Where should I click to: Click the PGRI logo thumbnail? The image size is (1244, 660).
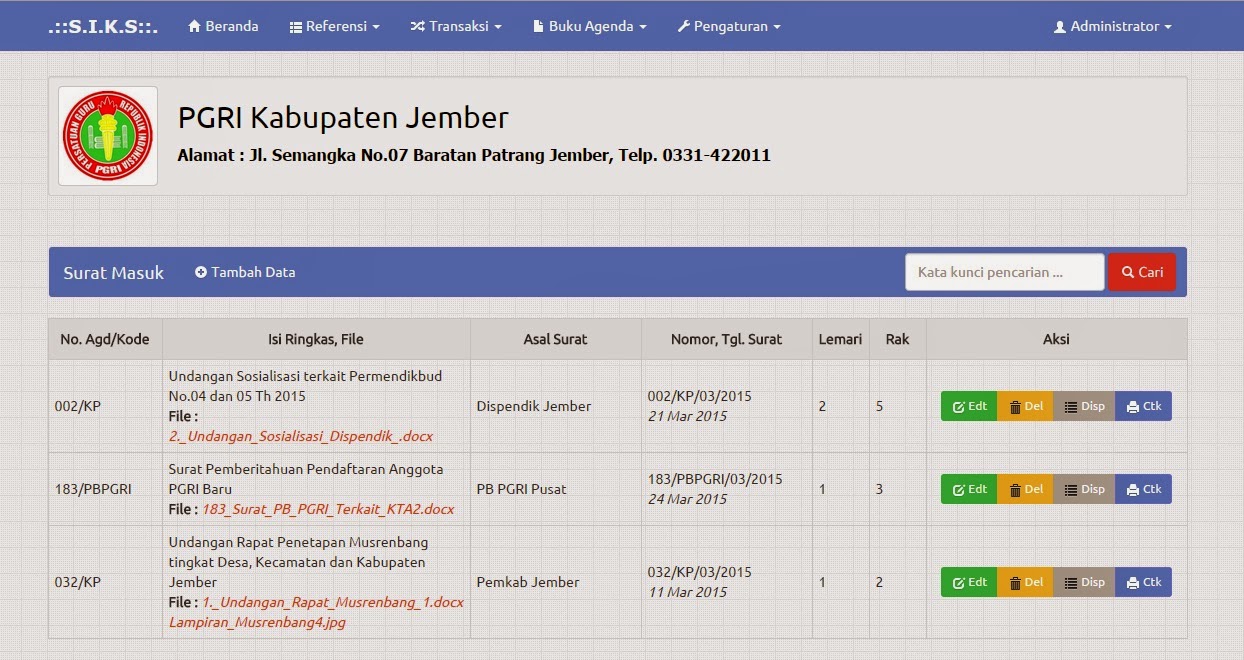click(x=108, y=136)
